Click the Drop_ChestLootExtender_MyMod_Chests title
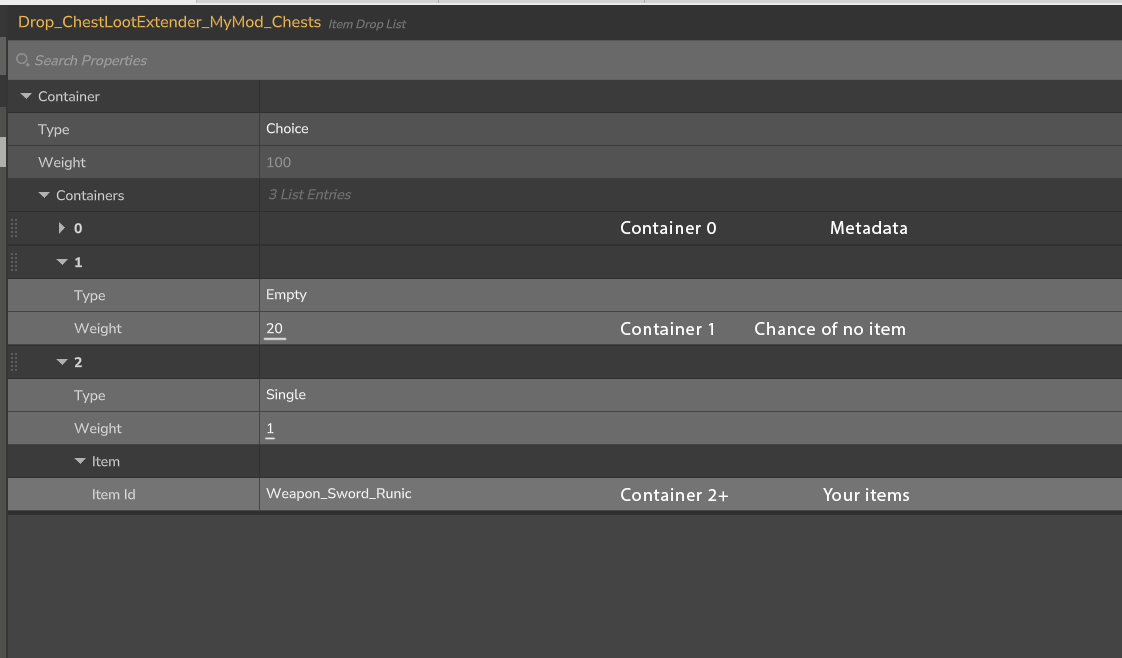 [x=169, y=22]
